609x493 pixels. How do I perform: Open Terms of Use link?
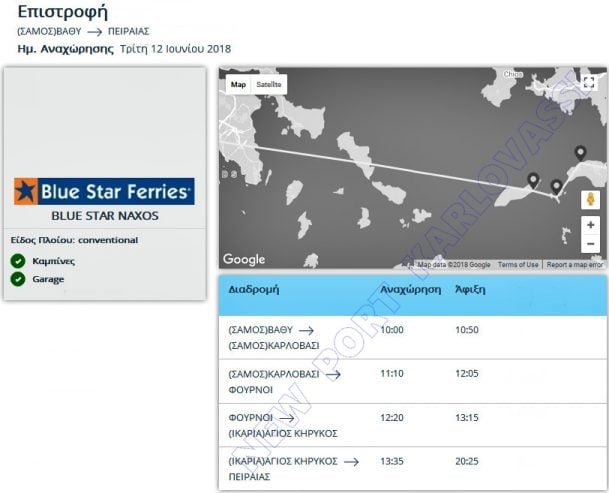click(x=517, y=265)
